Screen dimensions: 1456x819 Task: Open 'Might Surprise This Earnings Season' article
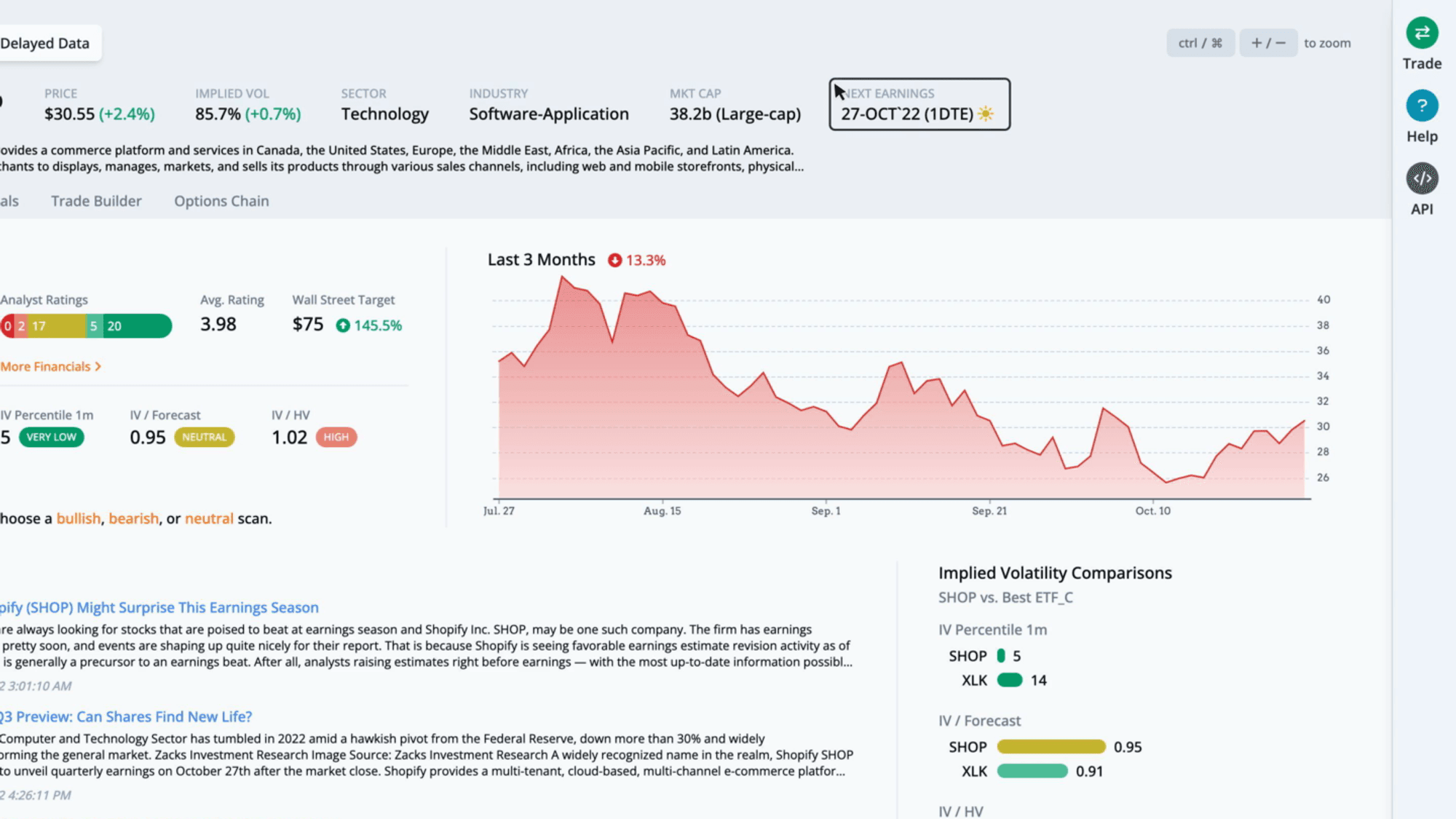pos(159,607)
